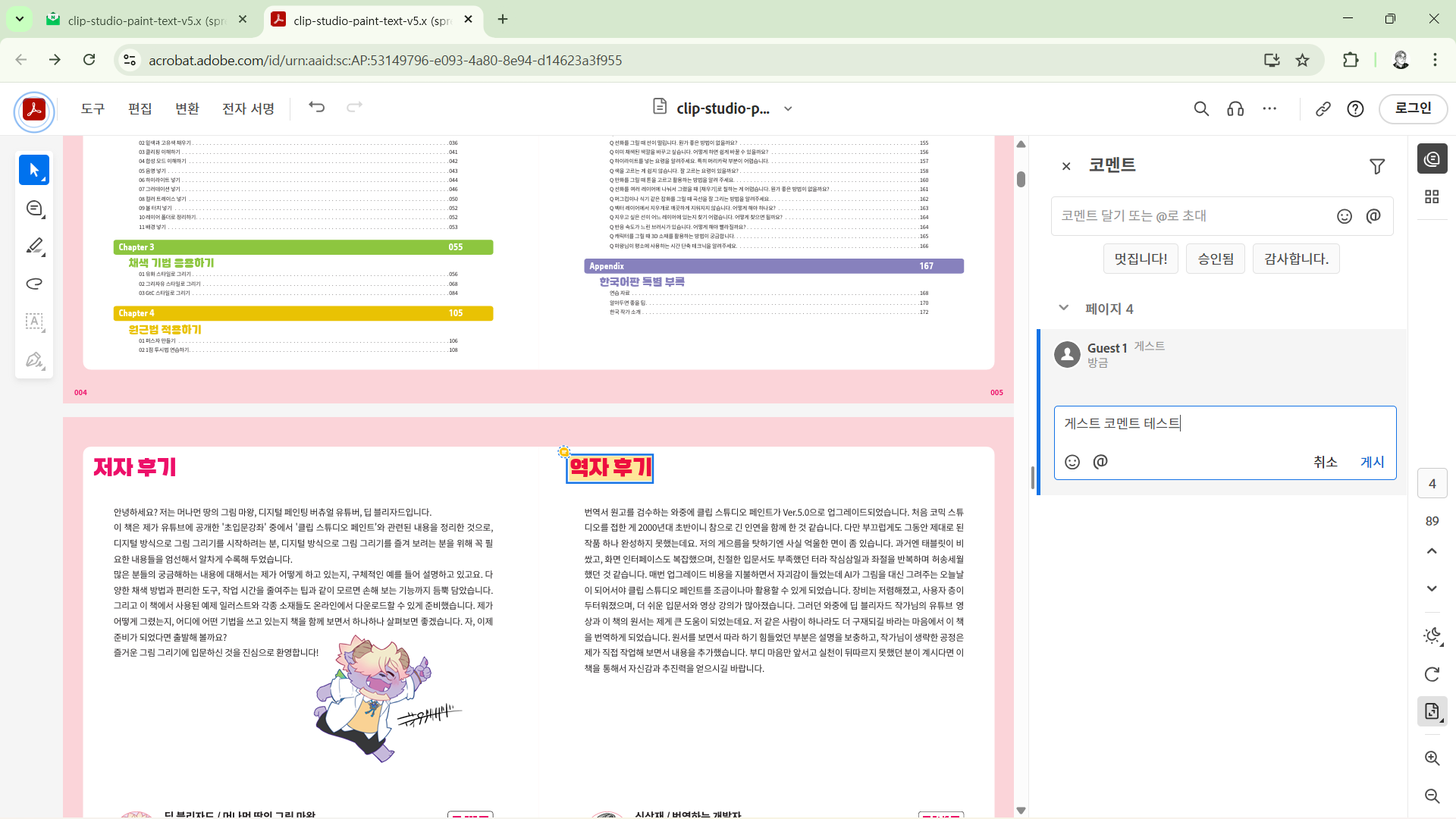Select the arrow selection tool
This screenshot has height=819, width=1456.
click(x=34, y=170)
